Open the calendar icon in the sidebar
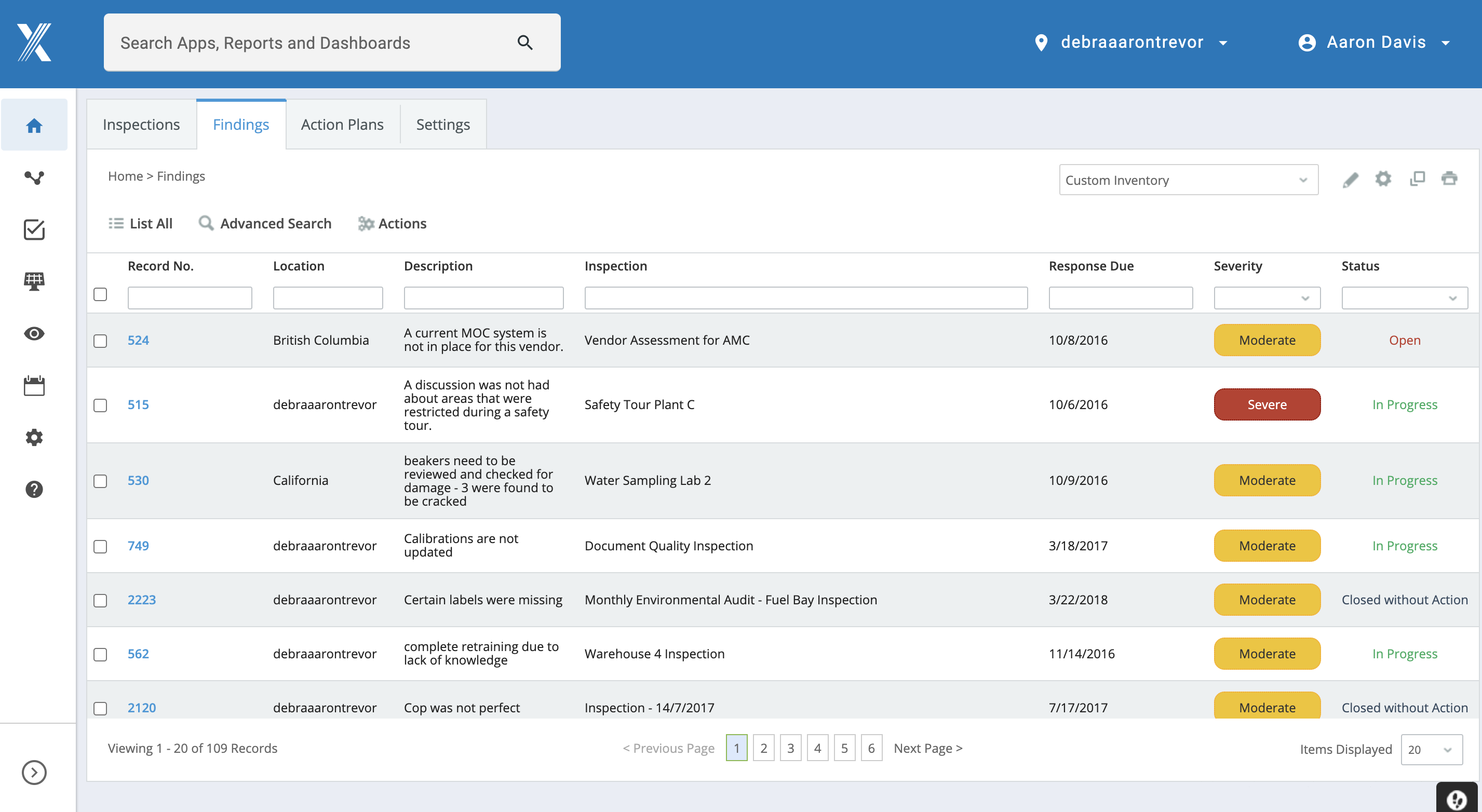Screen dimensions: 1482x812 point(34,385)
